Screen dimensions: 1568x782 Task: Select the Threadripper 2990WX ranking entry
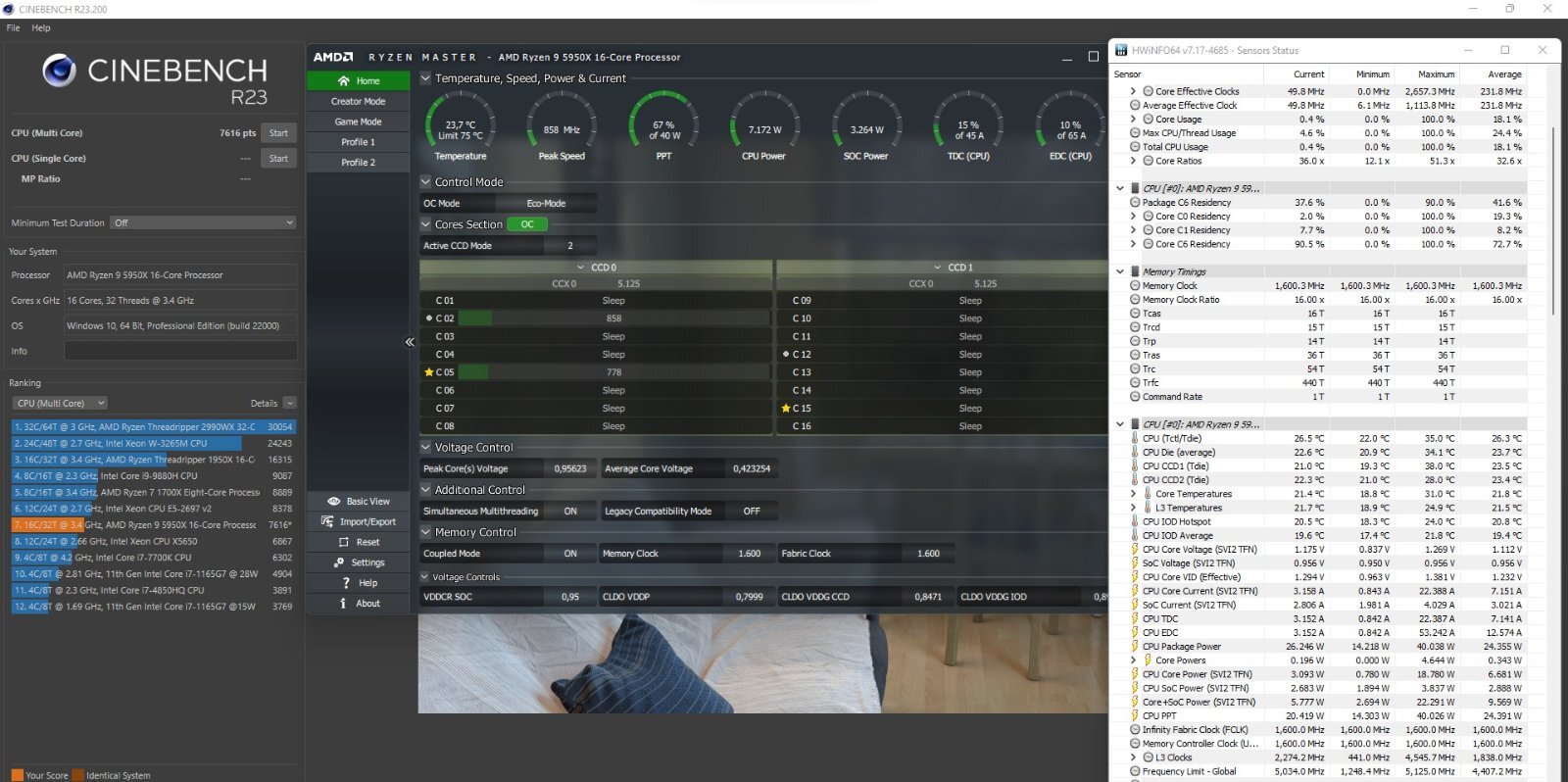tap(153, 427)
